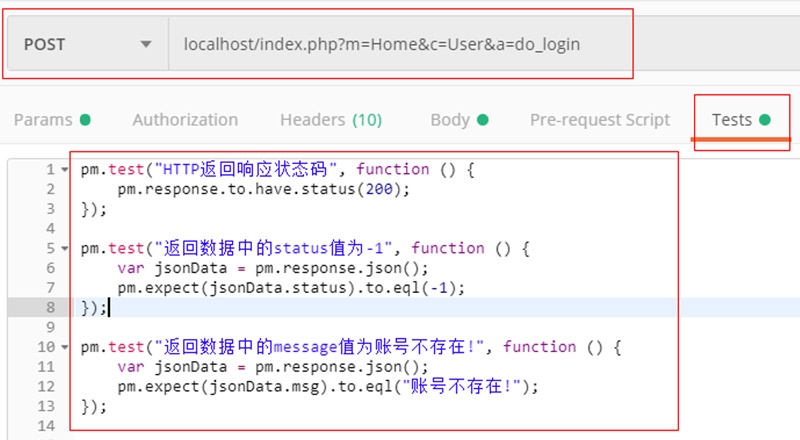Click the jsonData.status expect line

tap(291, 288)
